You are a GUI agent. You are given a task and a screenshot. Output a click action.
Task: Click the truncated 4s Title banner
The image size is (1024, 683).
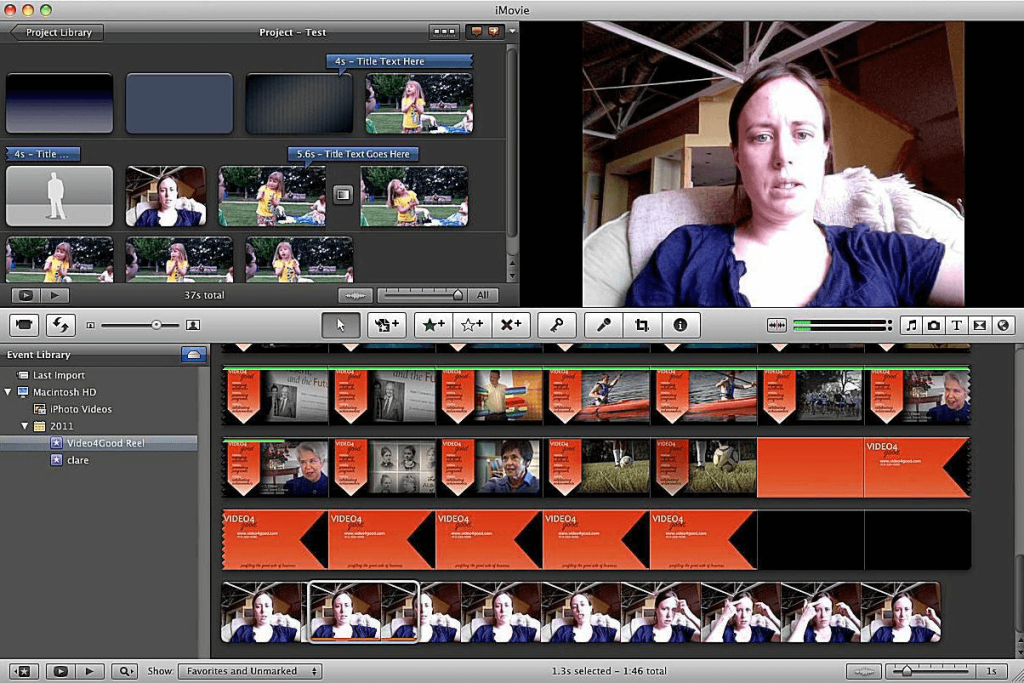[43, 154]
